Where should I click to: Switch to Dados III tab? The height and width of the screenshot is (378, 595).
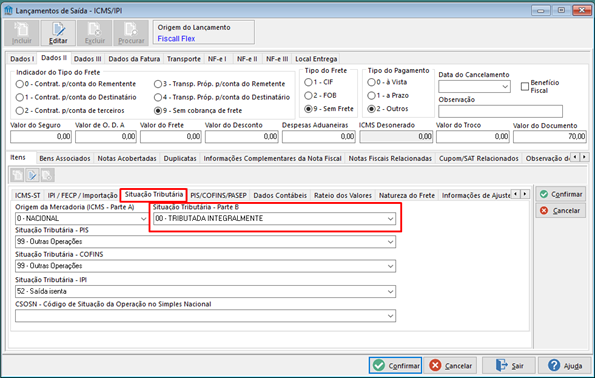coord(87,59)
